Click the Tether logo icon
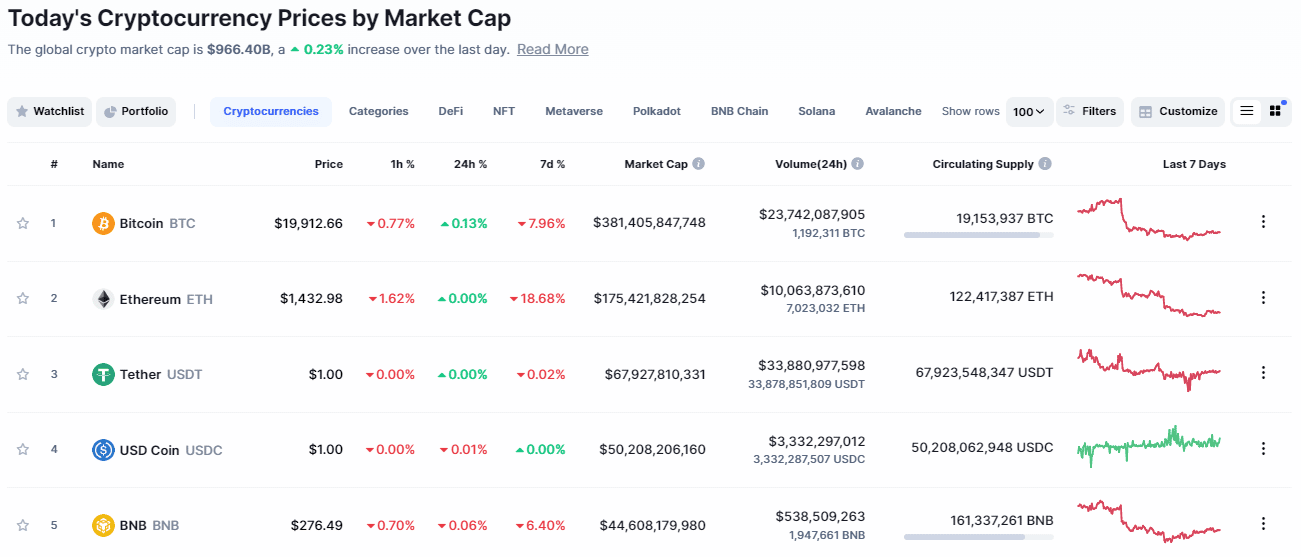 (x=103, y=374)
